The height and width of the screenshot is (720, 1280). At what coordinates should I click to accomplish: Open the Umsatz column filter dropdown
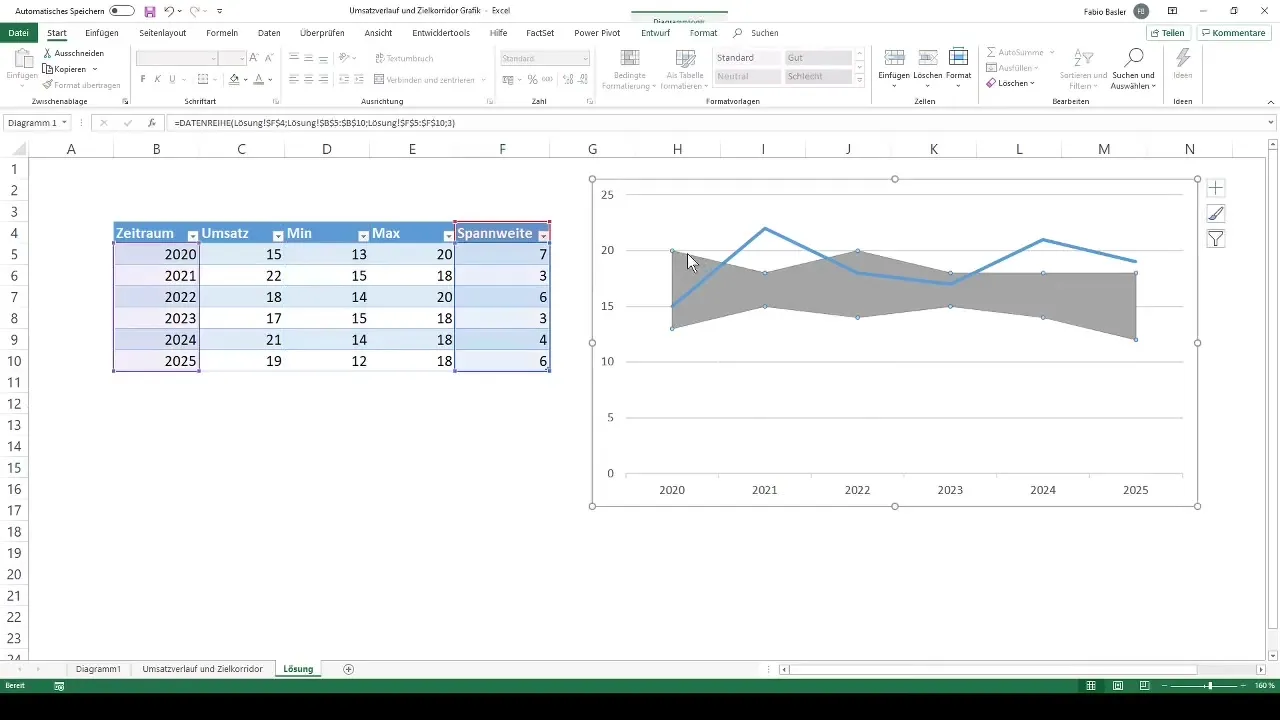(278, 235)
